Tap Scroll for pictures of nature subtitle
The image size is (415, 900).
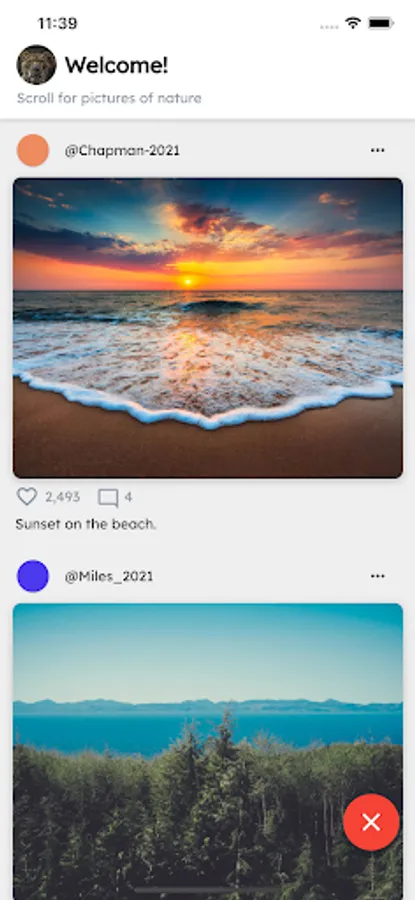[109, 98]
